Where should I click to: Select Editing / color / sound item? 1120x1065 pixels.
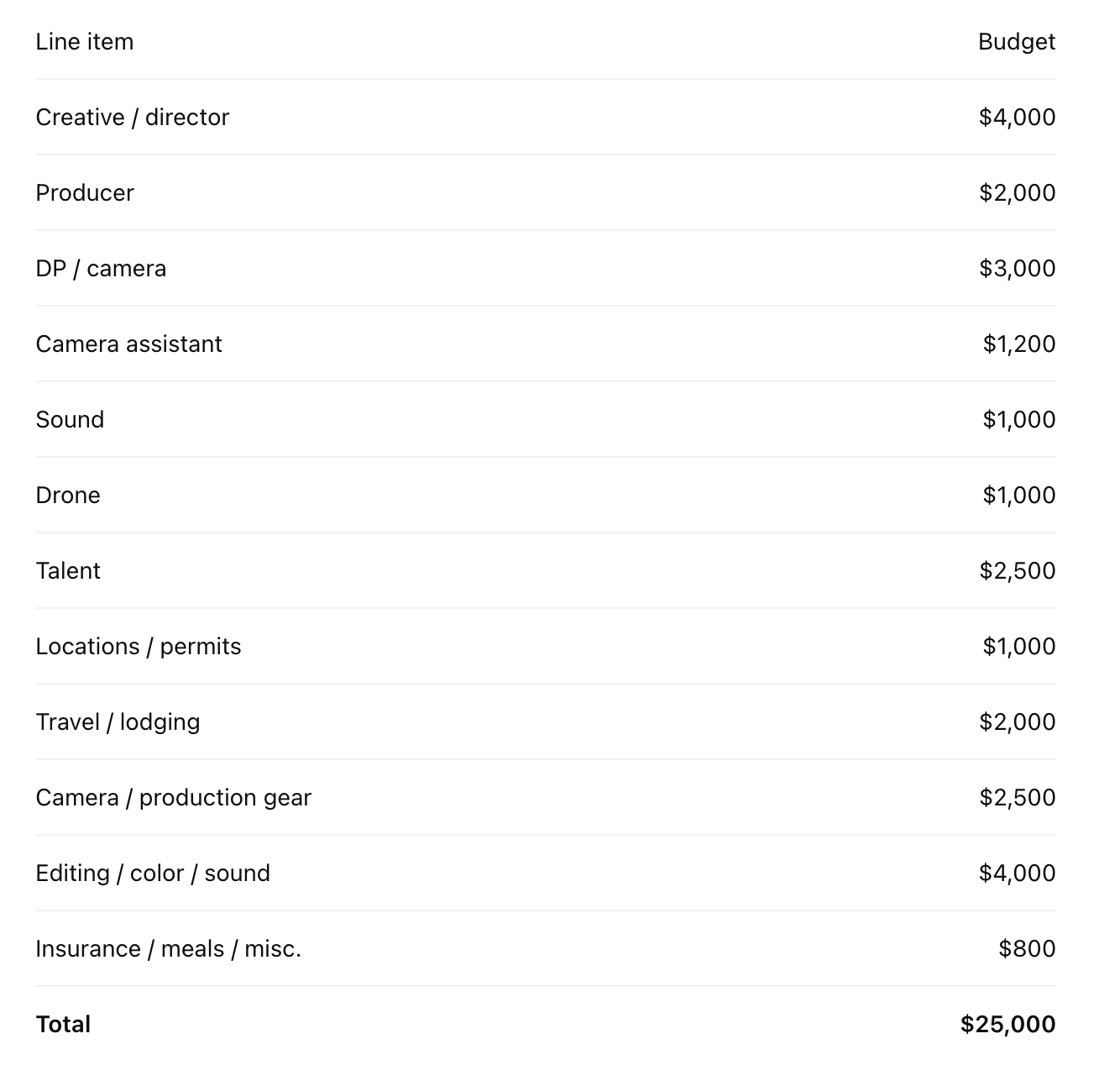153,874
